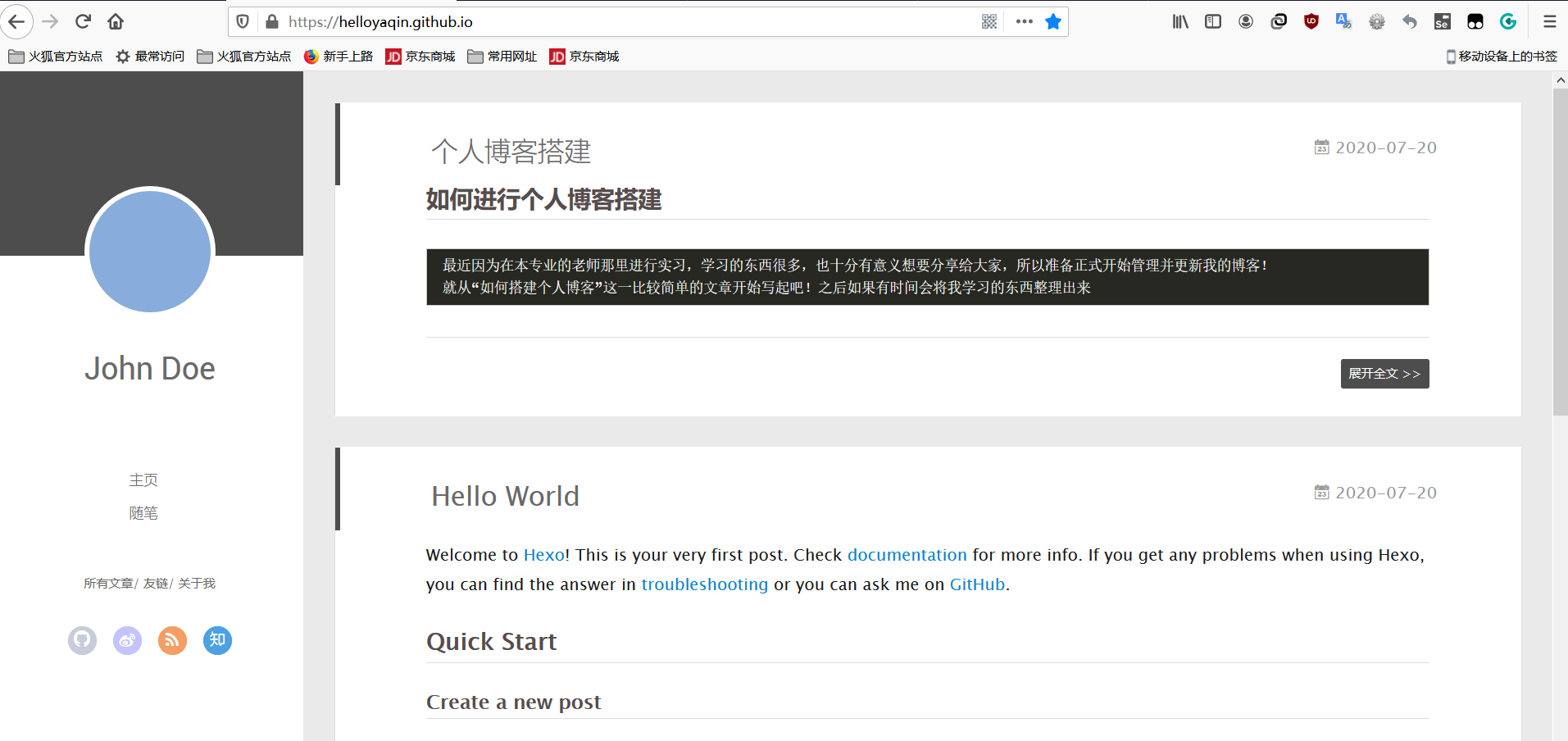Open the Zhihu social icon

[x=217, y=640]
